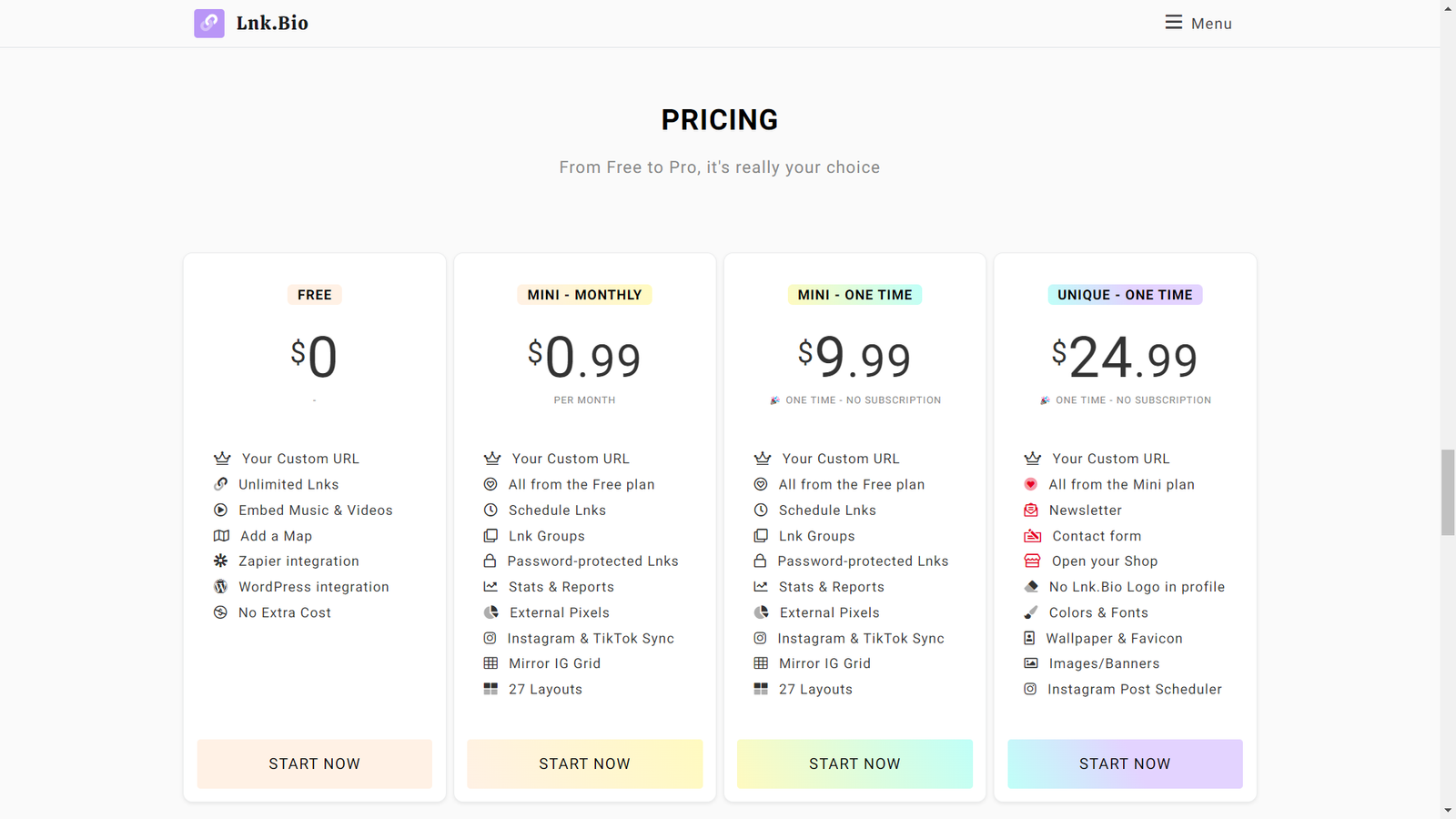Click the Open your Shop store icon
The image size is (1456, 819).
click(x=1033, y=561)
